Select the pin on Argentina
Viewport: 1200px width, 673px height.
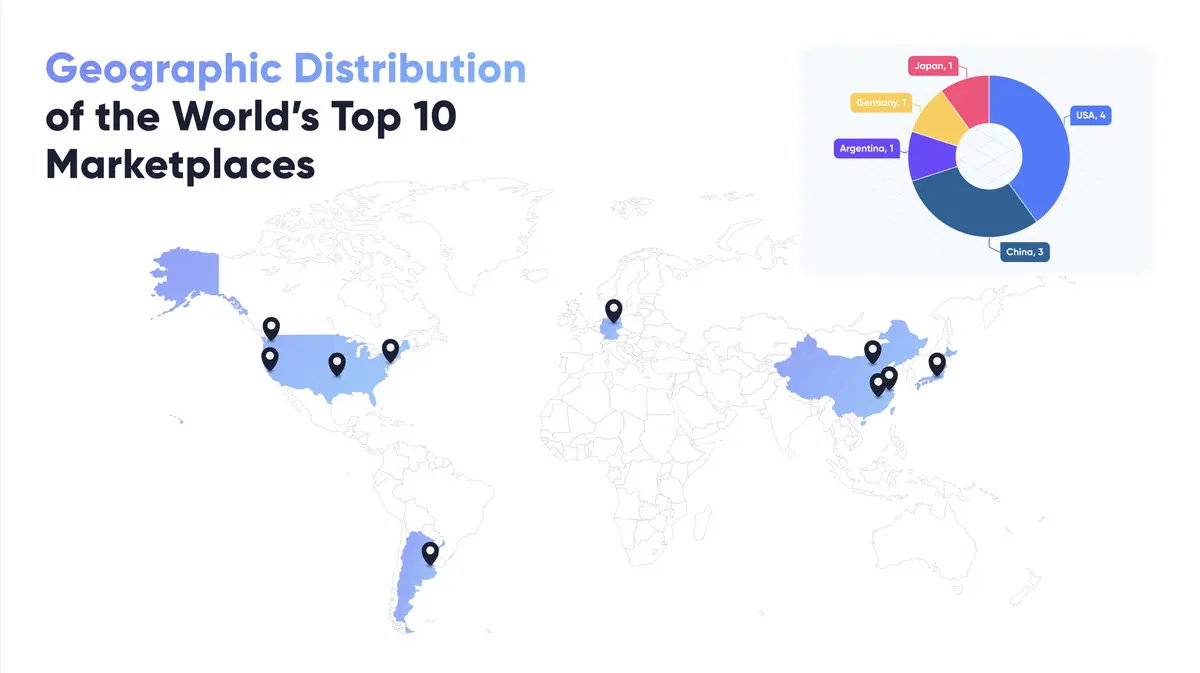(430, 552)
